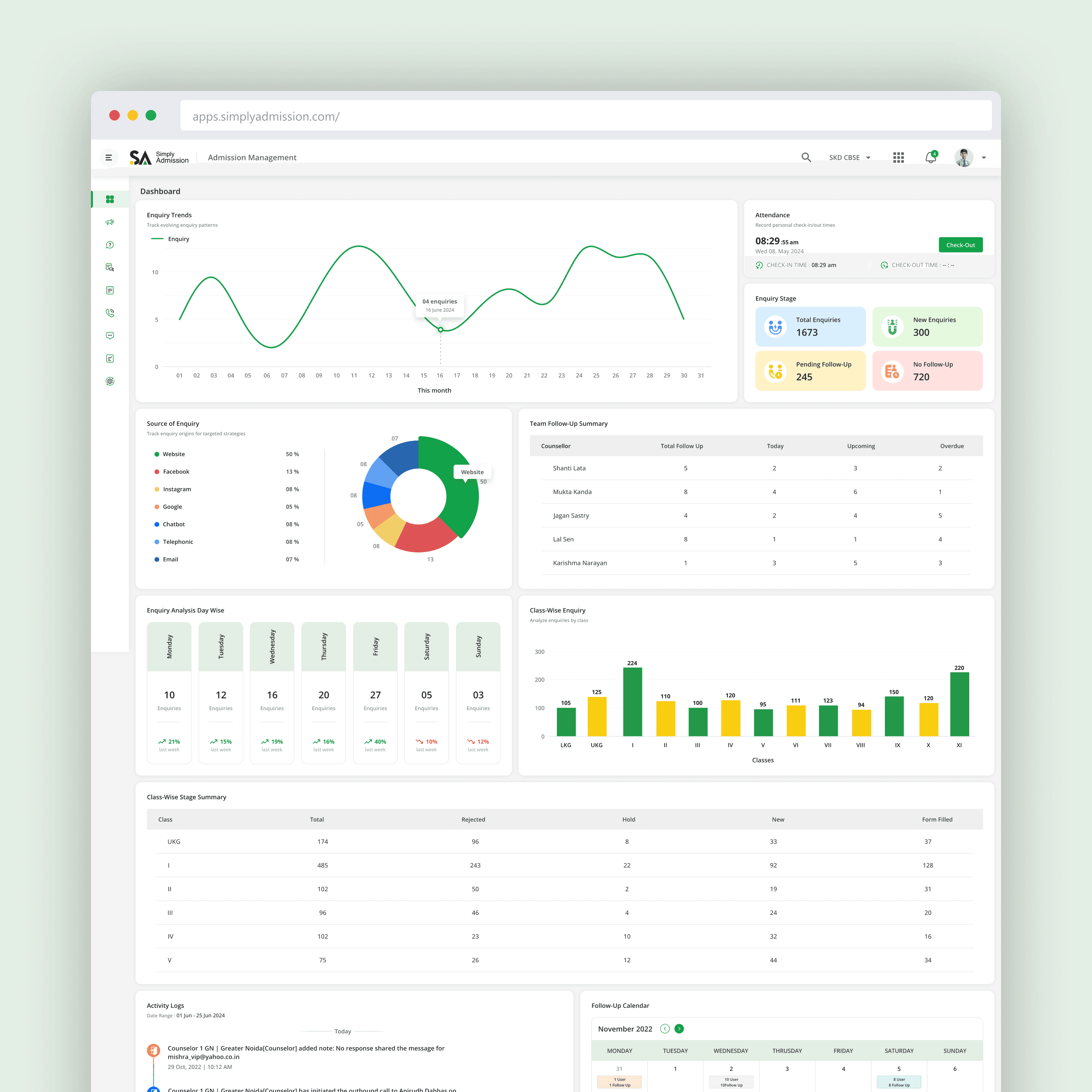Click the Check-Out button

coord(960,245)
